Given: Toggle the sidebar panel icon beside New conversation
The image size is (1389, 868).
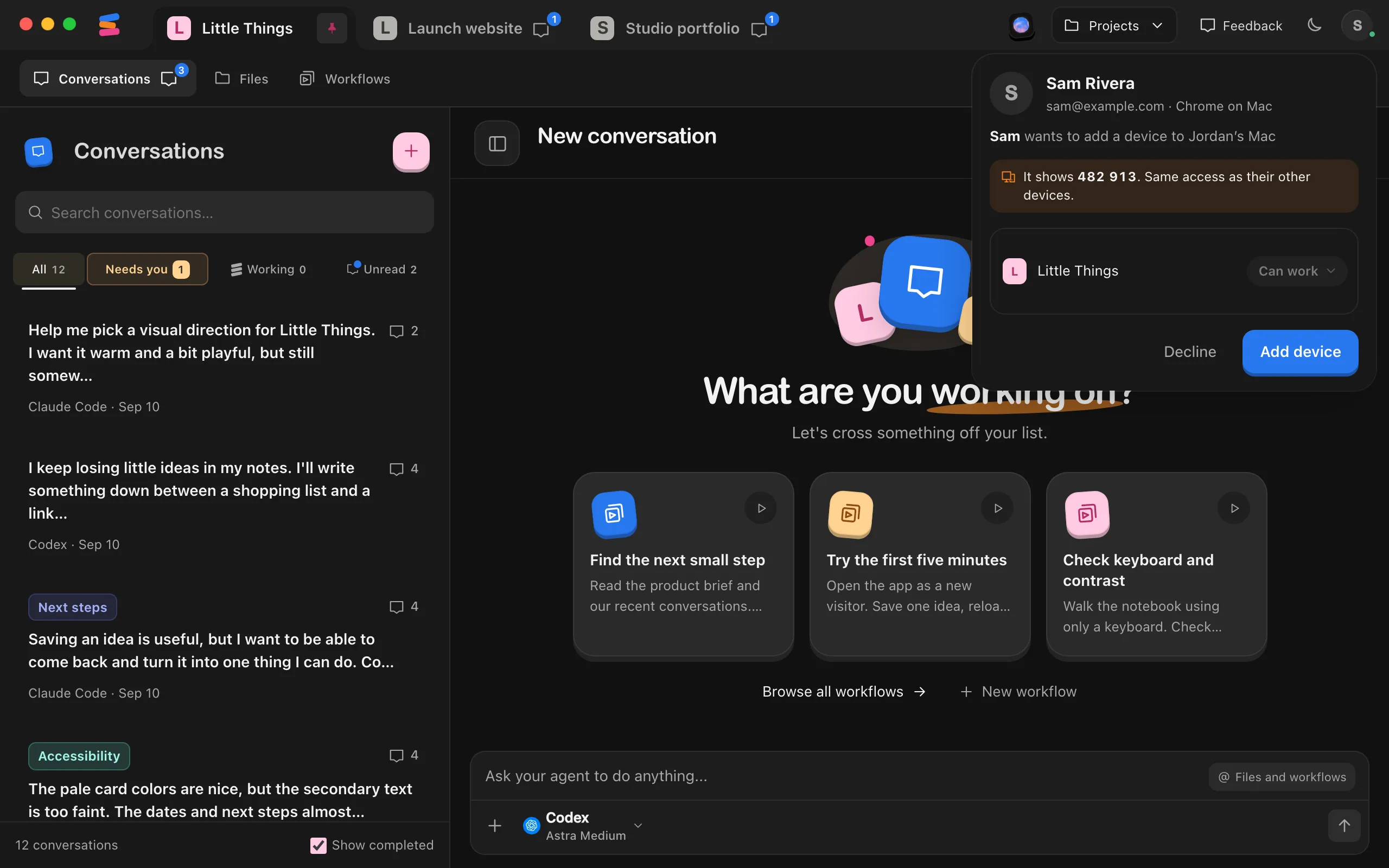Looking at the screenshot, I should [x=497, y=144].
